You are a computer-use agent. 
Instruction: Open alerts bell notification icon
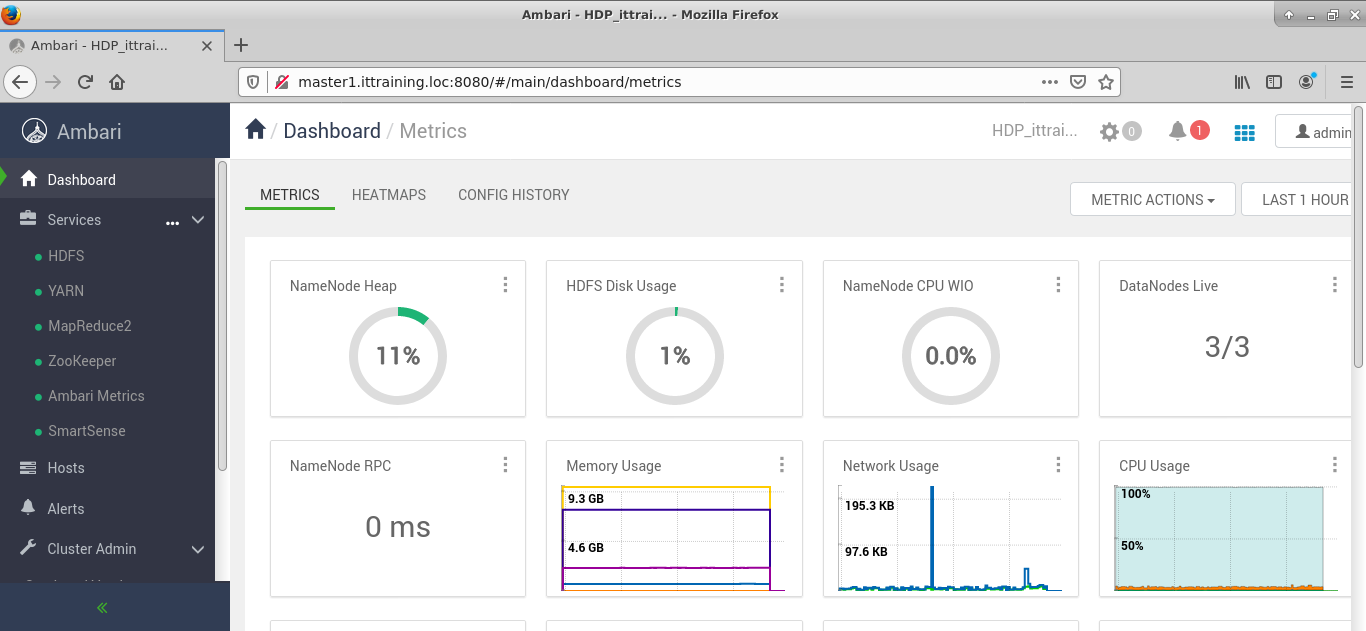1178,131
